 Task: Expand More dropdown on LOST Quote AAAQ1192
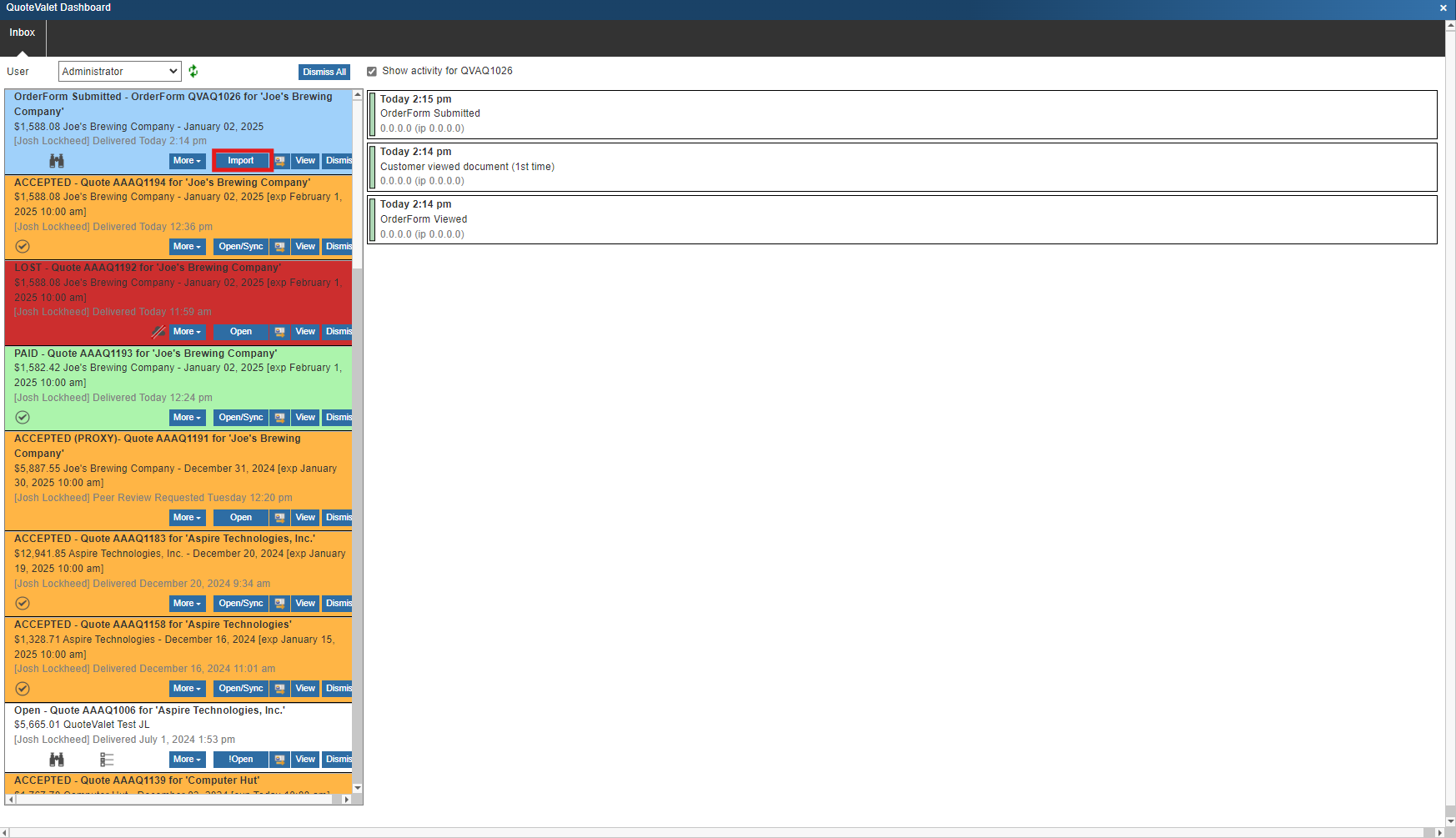point(187,332)
